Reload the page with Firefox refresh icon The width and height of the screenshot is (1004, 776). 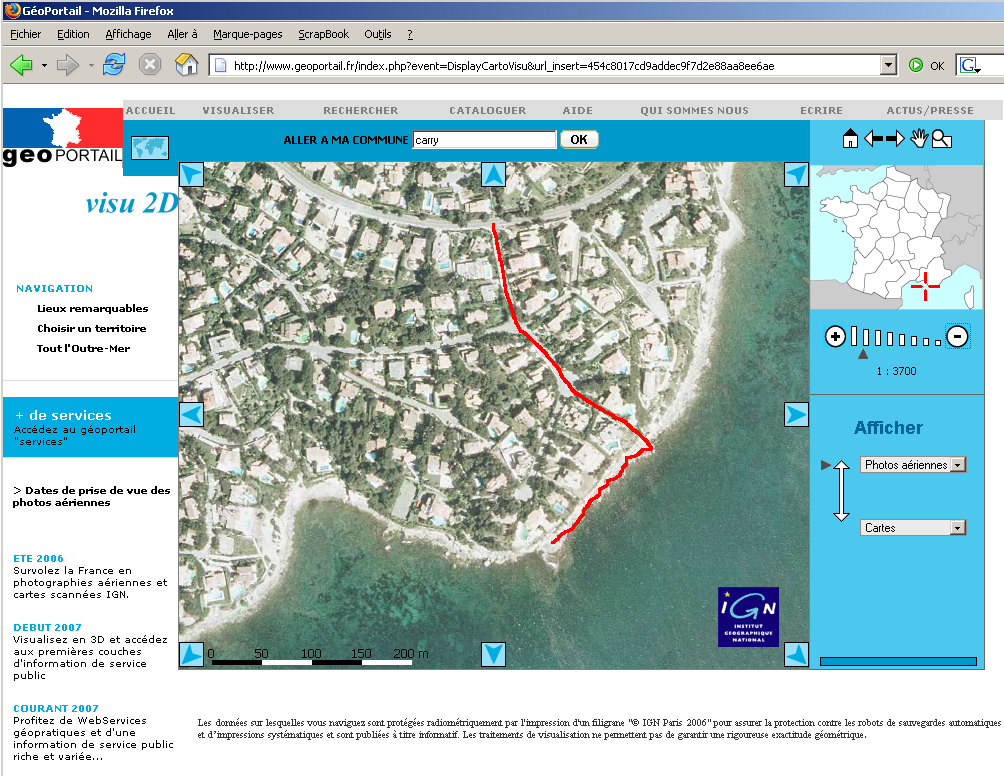pos(114,65)
